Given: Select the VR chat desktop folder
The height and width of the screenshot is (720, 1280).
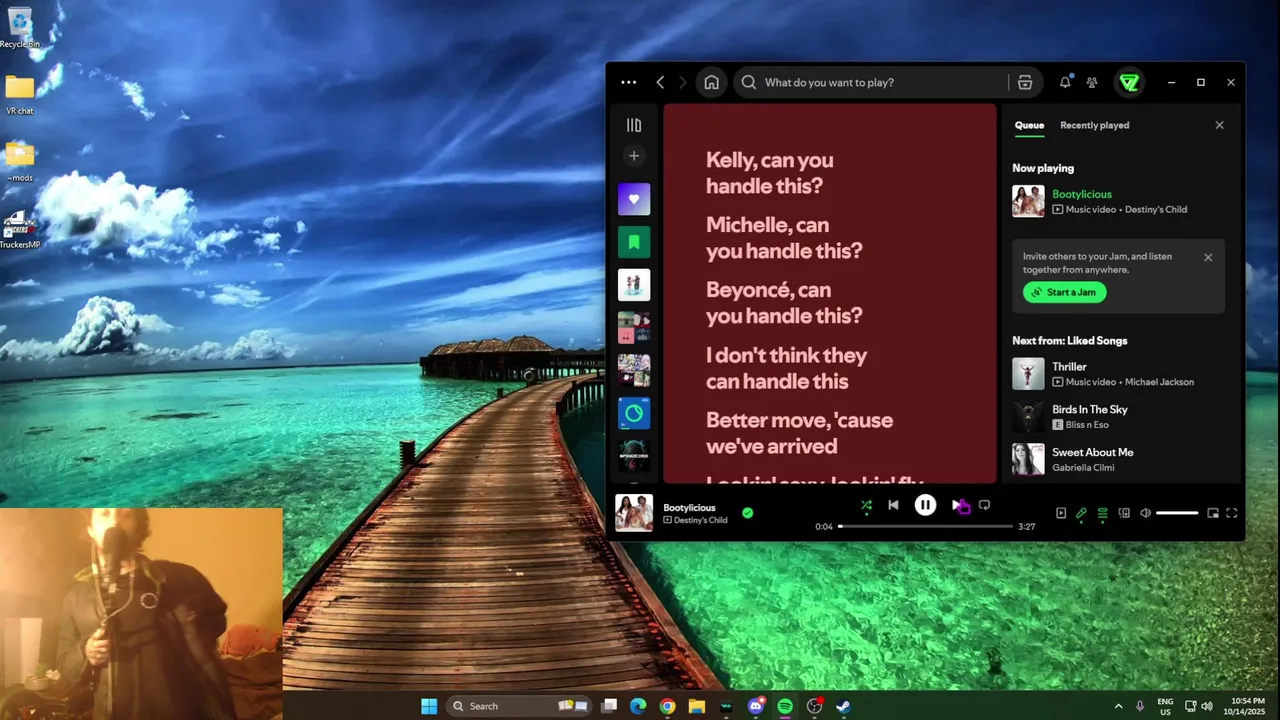Looking at the screenshot, I should tap(19, 95).
